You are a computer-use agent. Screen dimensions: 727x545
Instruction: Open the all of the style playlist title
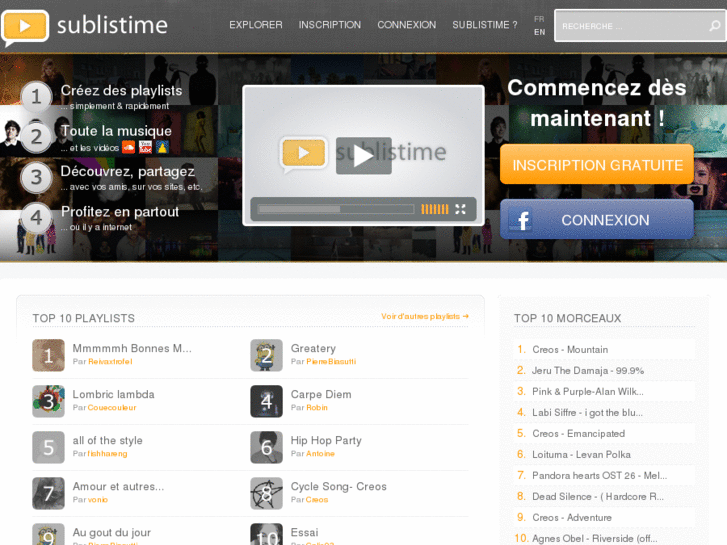(108, 441)
